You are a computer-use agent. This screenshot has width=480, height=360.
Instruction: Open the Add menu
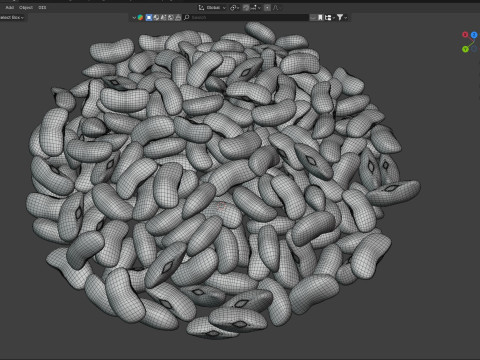(x=10, y=7)
